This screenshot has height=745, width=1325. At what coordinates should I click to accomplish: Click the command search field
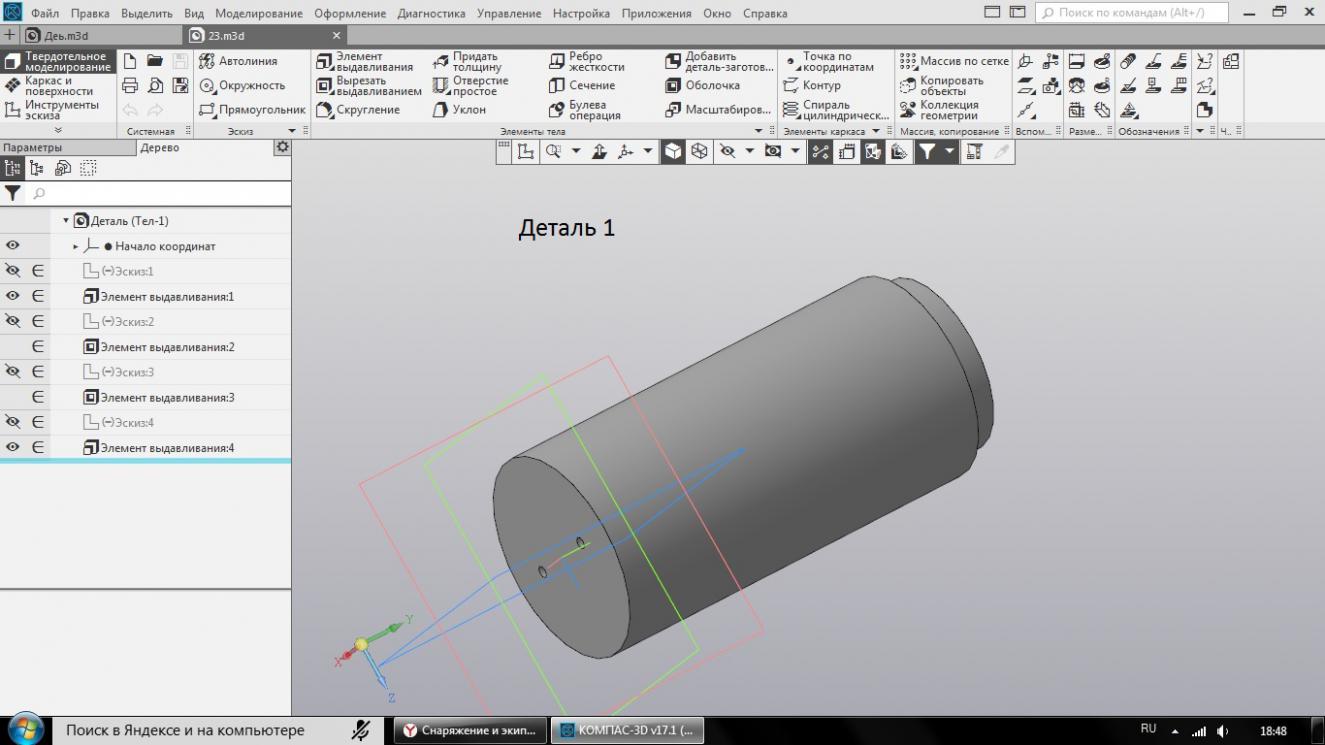(x=1132, y=13)
